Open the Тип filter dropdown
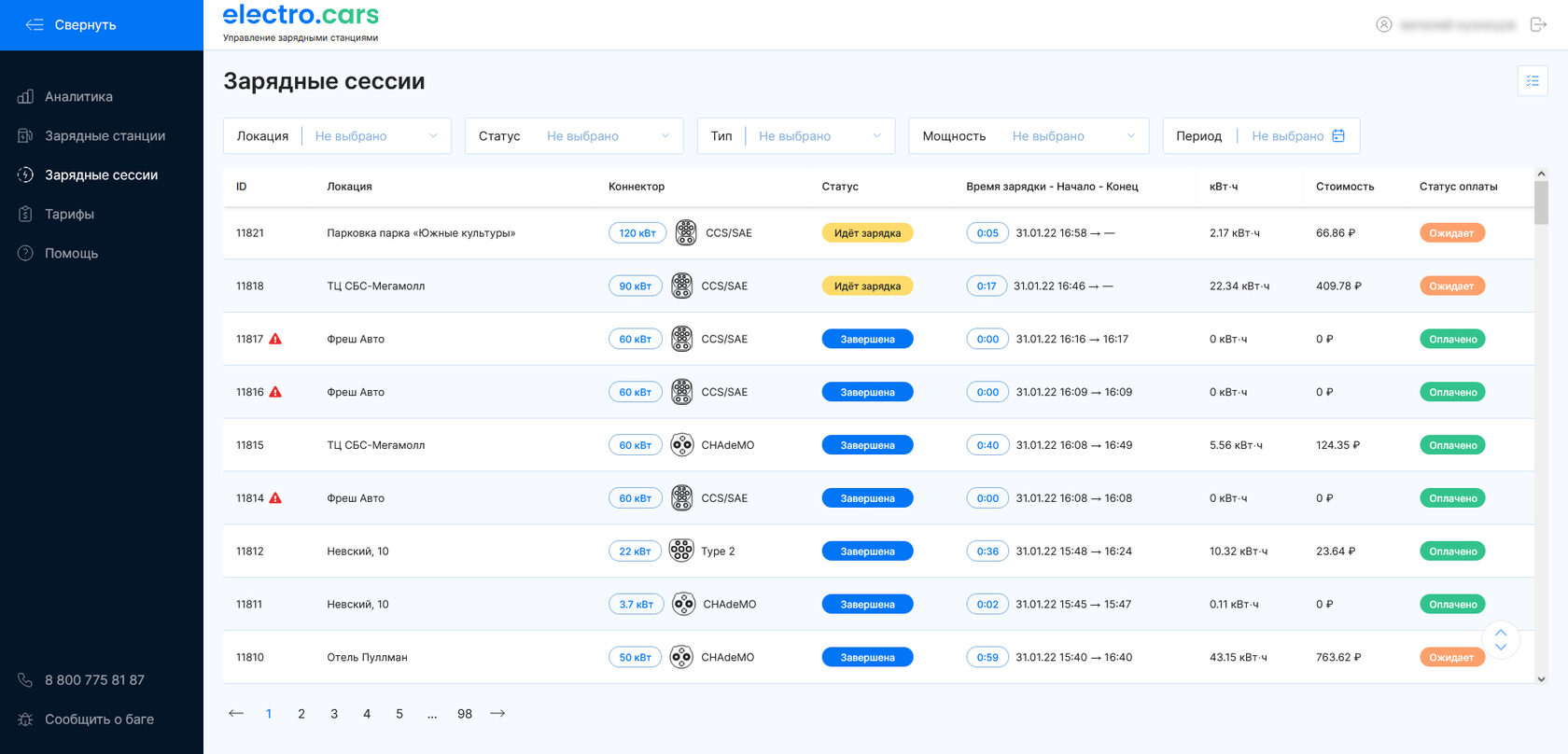The height and width of the screenshot is (754, 1568). click(796, 136)
